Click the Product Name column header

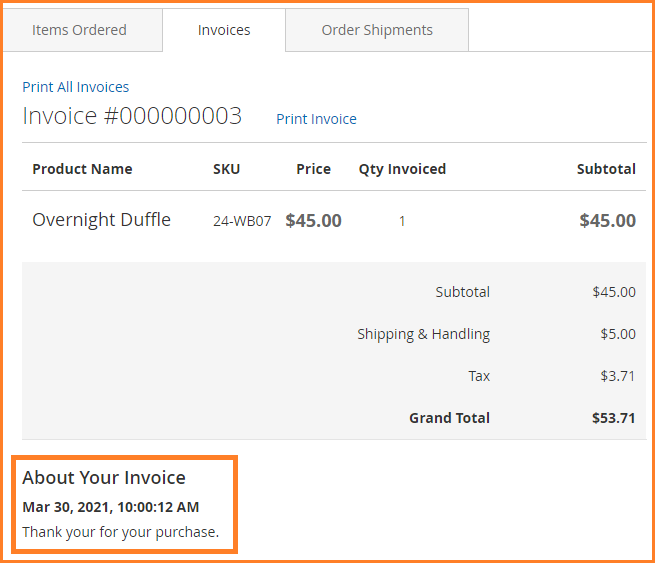82,169
